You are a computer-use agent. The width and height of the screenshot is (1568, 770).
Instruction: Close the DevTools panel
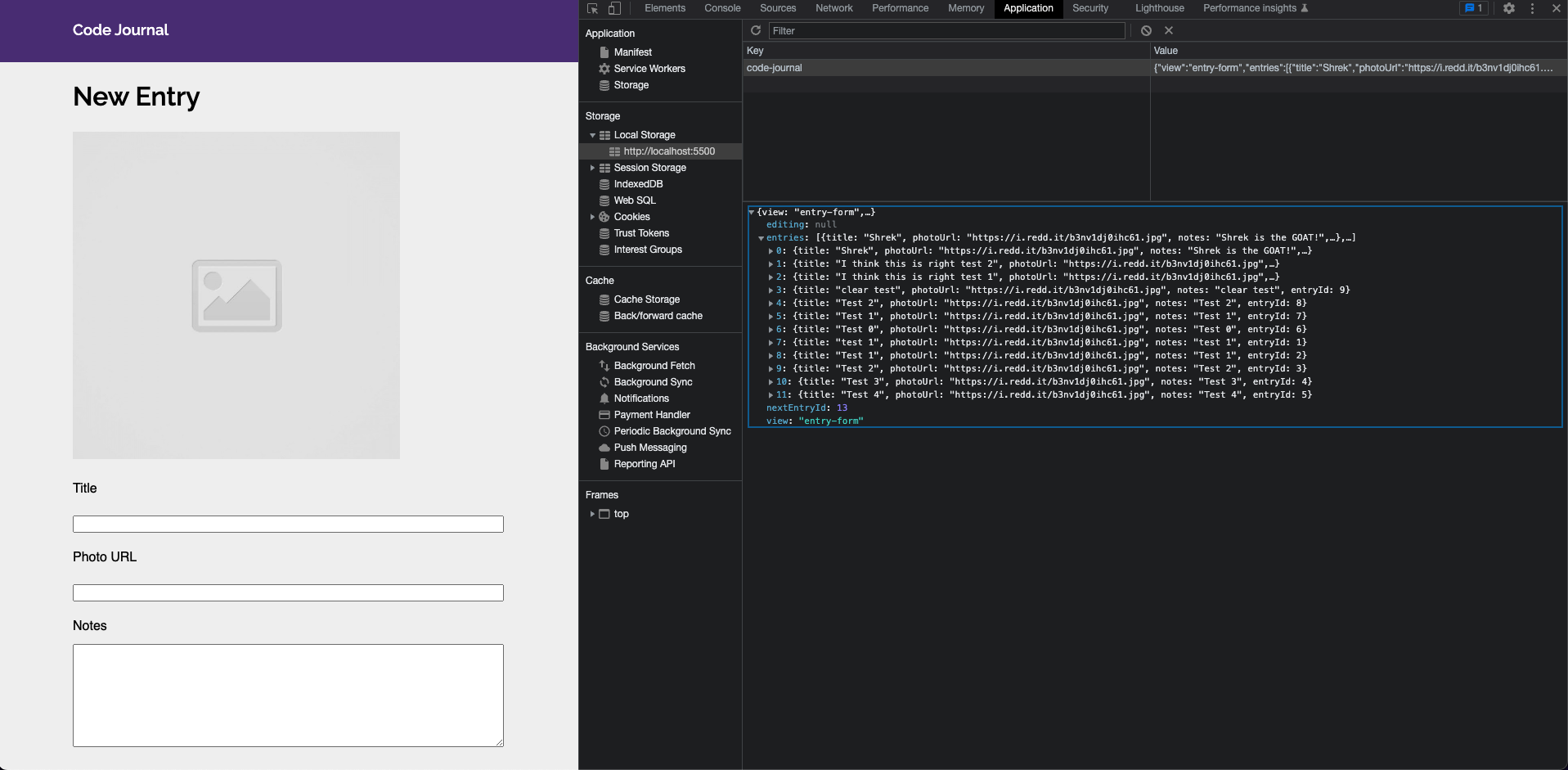(x=1556, y=8)
